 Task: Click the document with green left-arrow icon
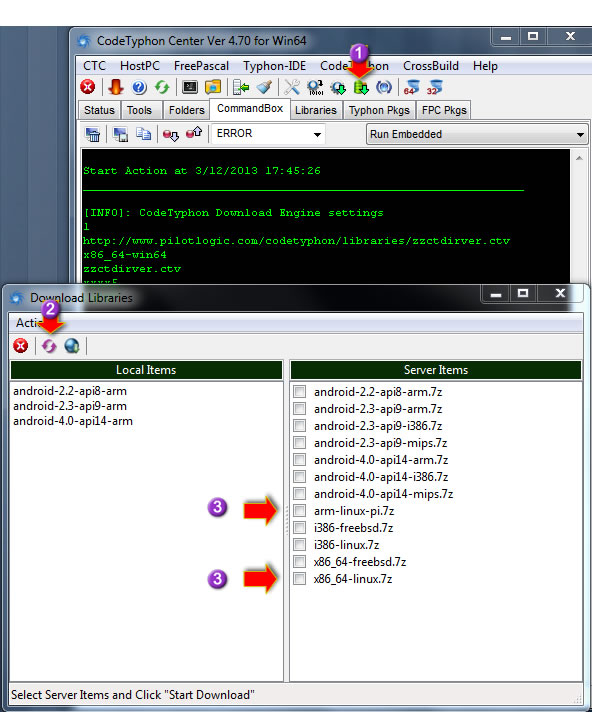(x=241, y=87)
